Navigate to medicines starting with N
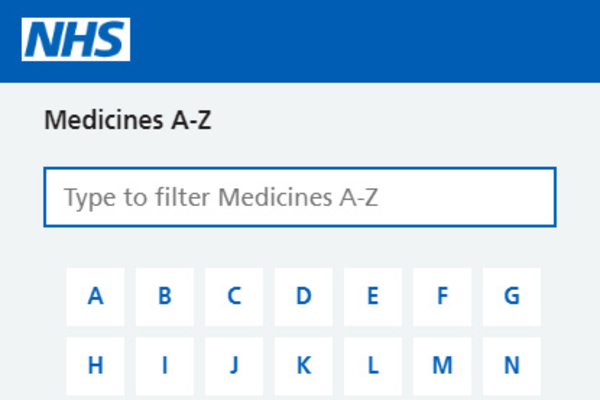 pyautogui.click(x=511, y=366)
